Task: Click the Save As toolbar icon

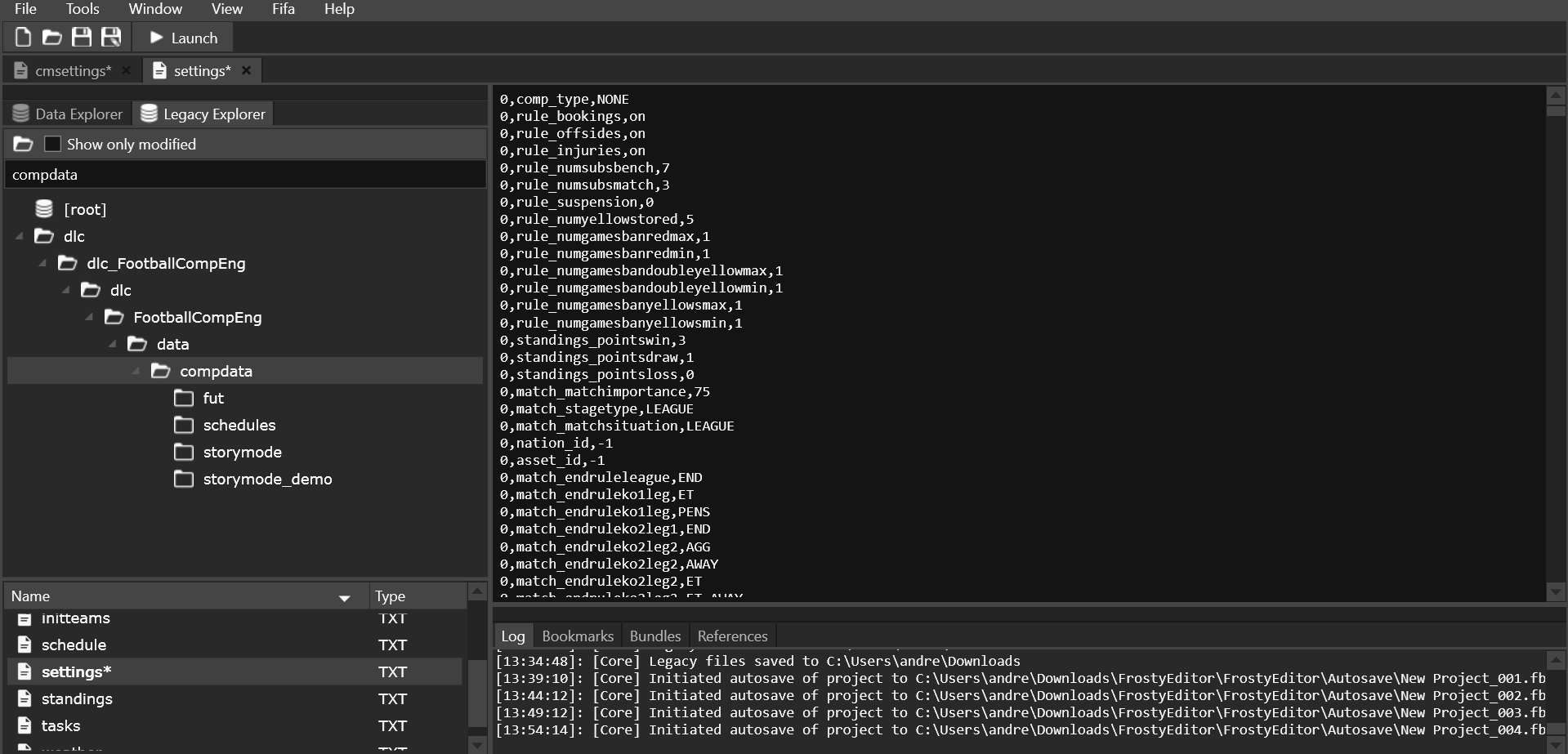Action: pos(111,38)
